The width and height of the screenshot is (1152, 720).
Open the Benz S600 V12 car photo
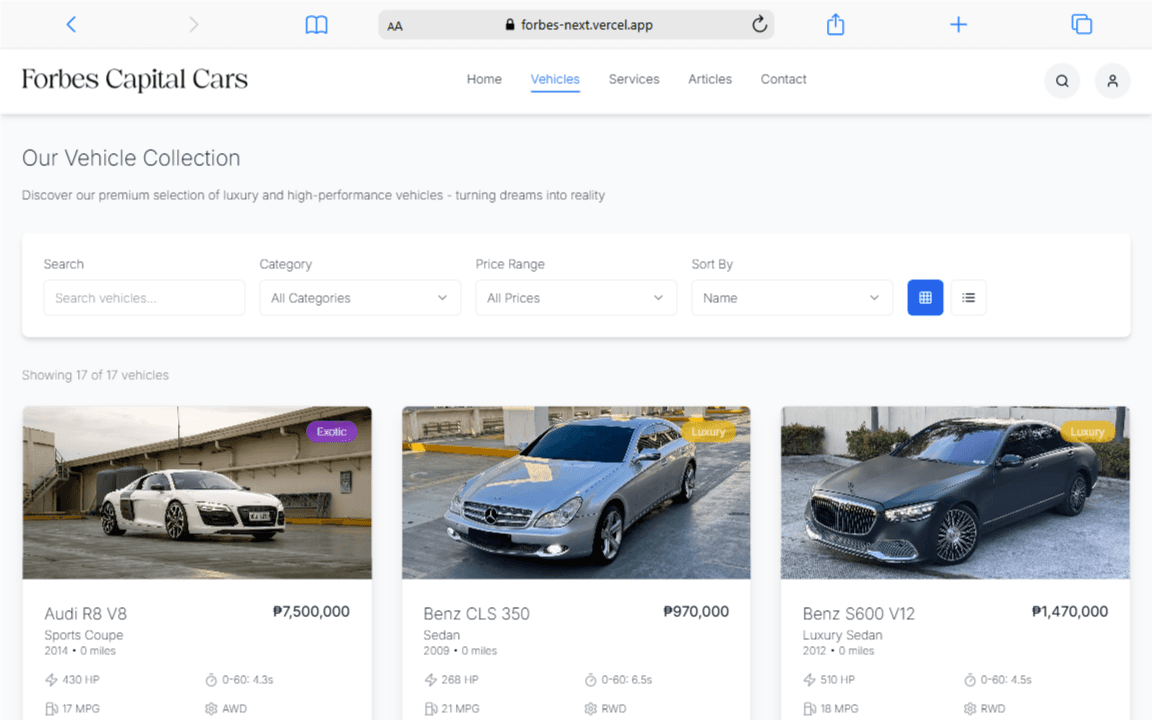(955, 492)
